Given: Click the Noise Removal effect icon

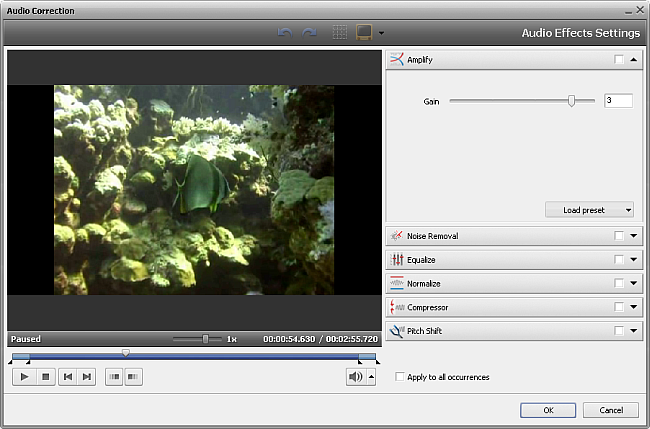Looking at the screenshot, I should (x=397, y=235).
